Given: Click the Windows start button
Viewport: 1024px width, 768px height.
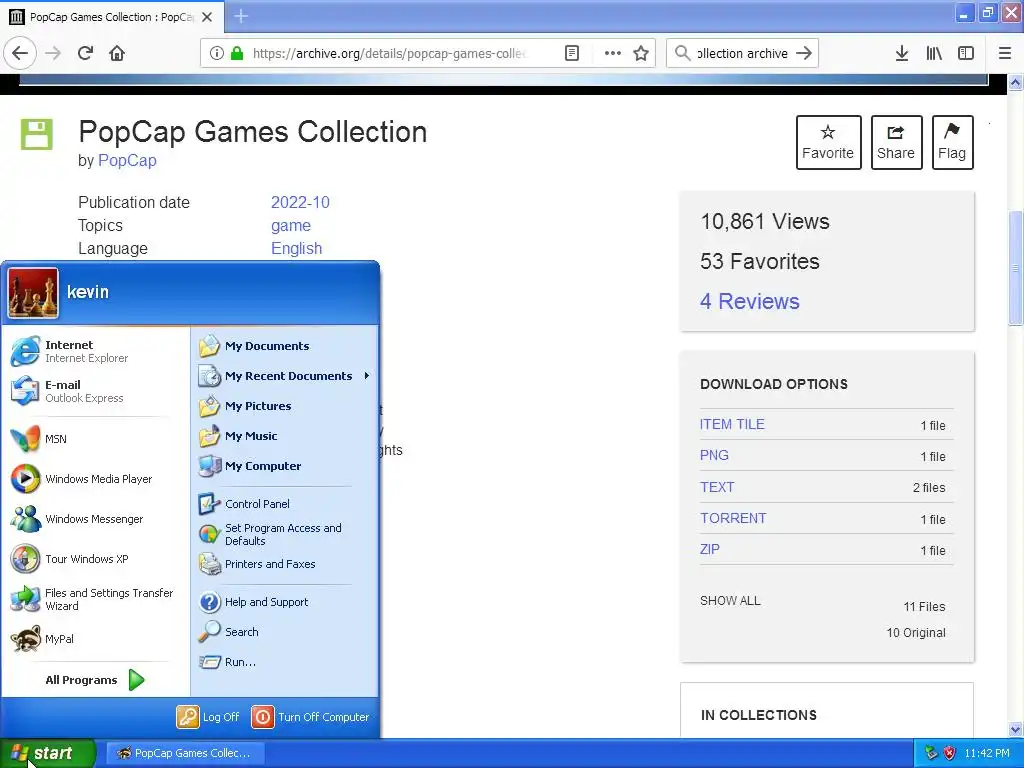Looking at the screenshot, I should click(47, 754).
